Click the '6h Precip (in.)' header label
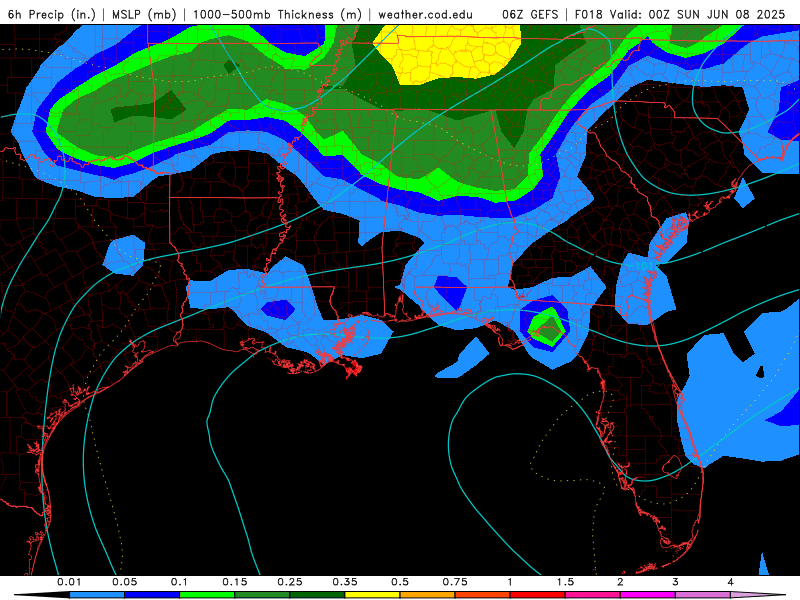 [52, 14]
